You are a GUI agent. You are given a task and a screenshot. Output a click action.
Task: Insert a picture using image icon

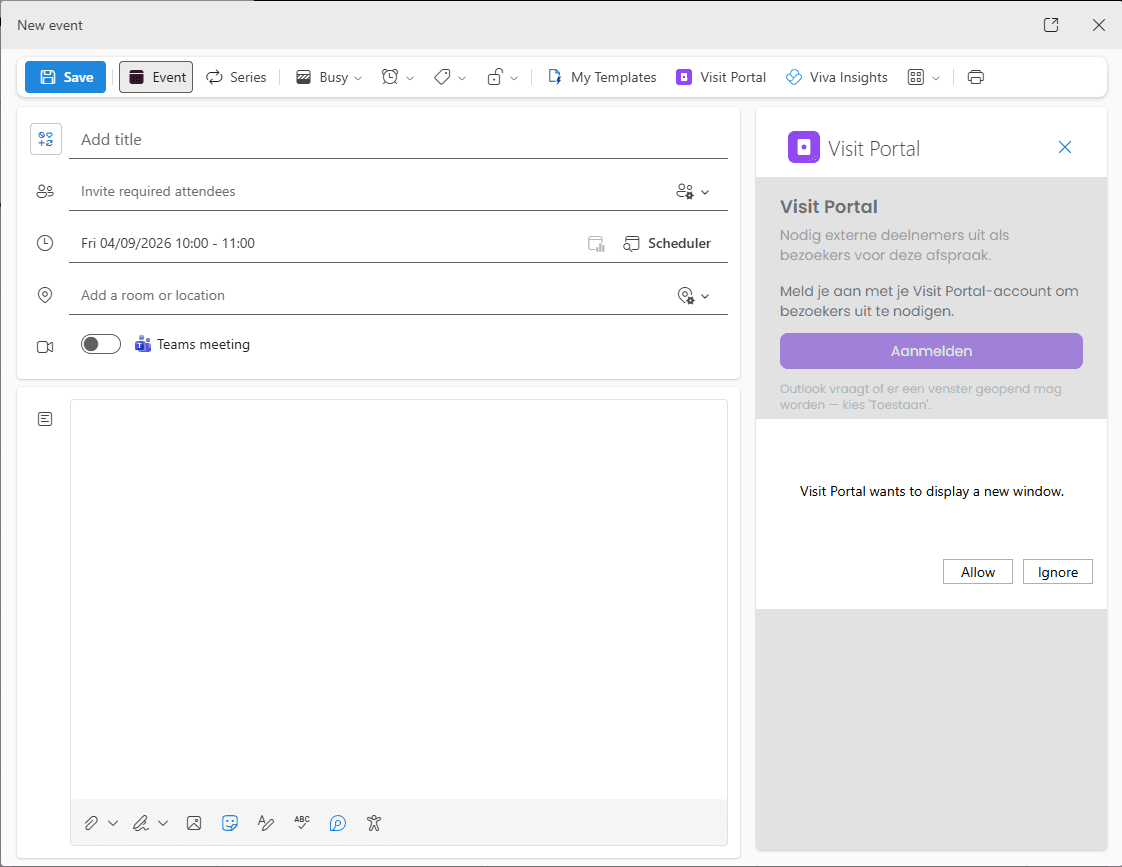[194, 823]
